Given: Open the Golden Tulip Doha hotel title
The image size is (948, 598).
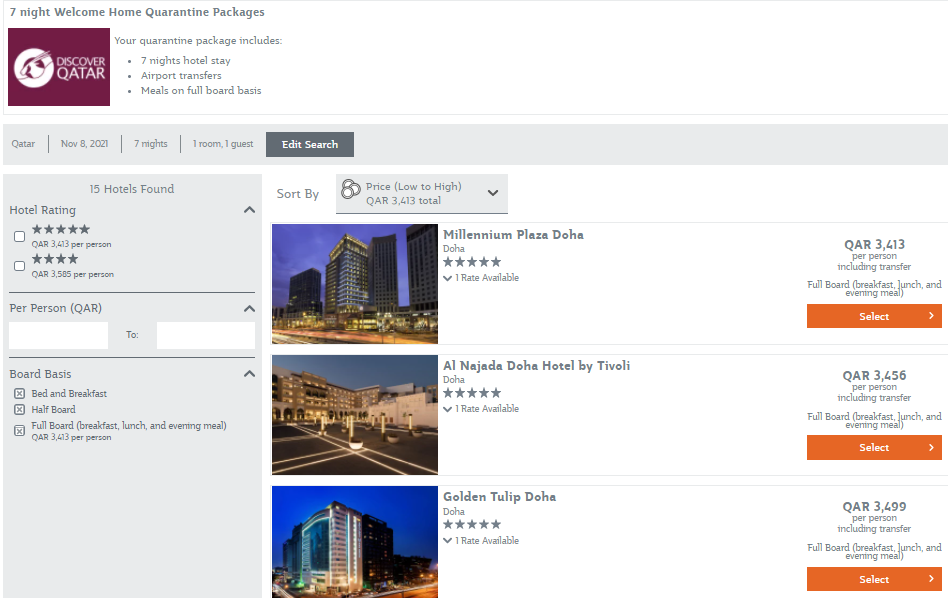Looking at the screenshot, I should tap(499, 497).
